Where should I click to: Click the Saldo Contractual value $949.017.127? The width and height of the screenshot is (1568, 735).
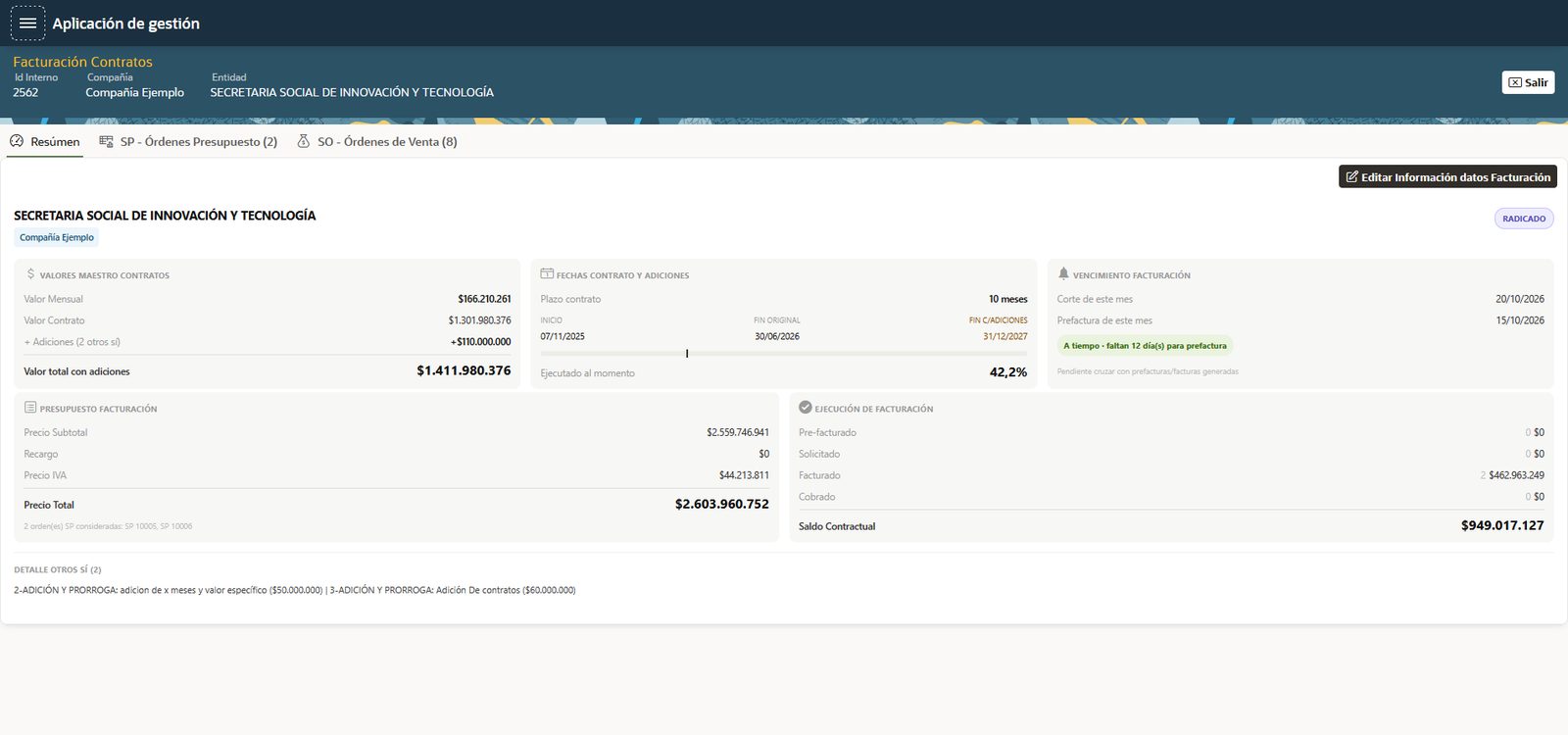coord(1502,525)
